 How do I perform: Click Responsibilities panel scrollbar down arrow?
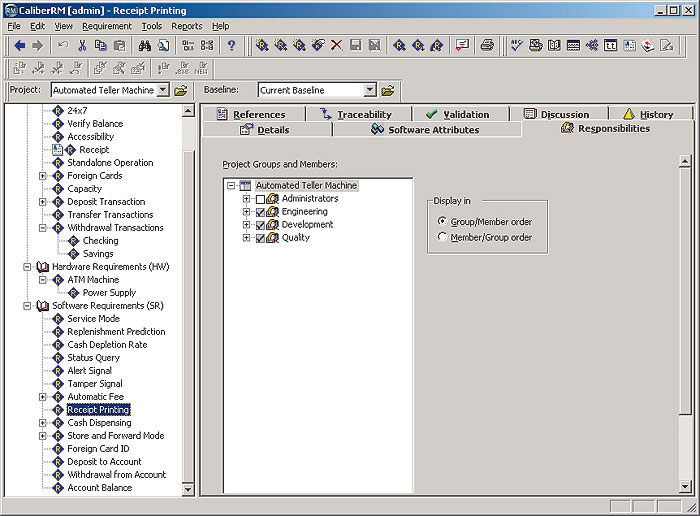coord(685,487)
